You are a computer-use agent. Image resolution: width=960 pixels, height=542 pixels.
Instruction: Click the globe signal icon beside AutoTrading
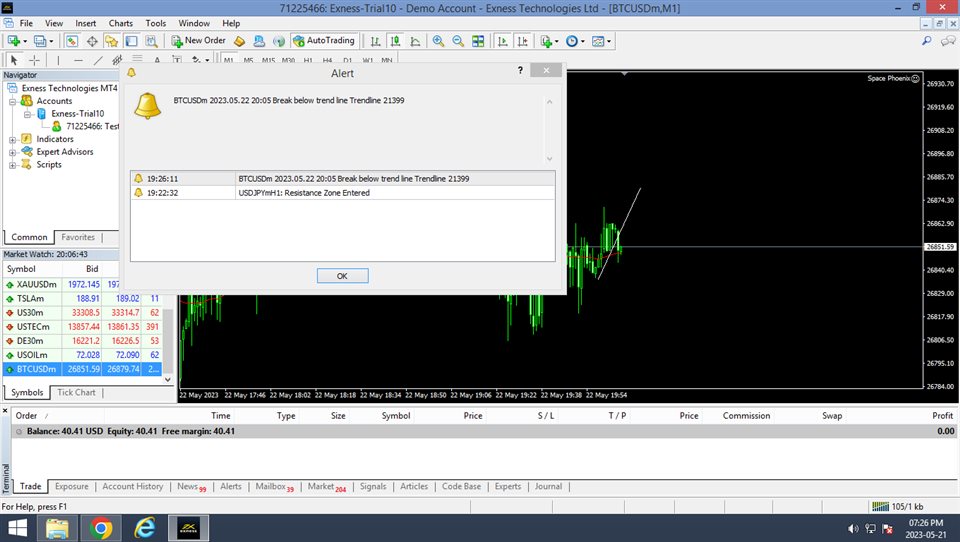279,41
